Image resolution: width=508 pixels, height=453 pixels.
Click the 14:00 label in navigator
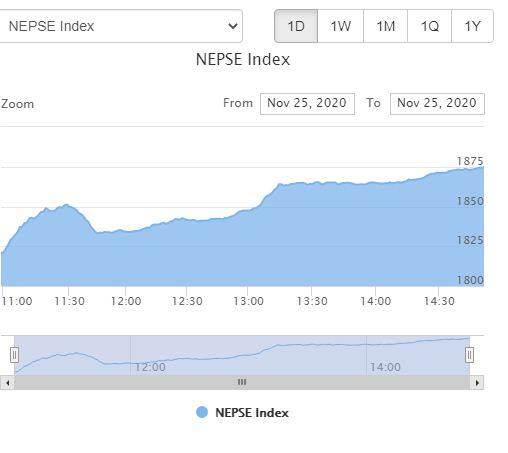coord(385,367)
